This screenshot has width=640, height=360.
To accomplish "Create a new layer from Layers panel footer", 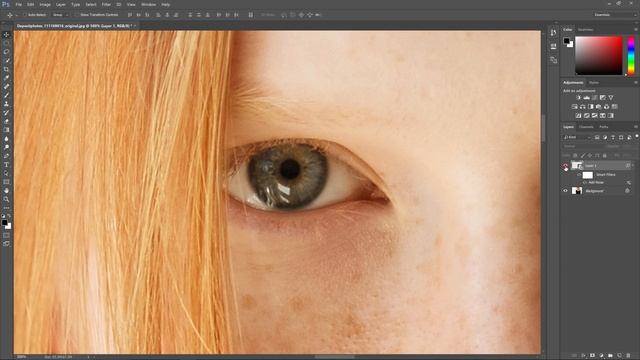I will click(619, 356).
